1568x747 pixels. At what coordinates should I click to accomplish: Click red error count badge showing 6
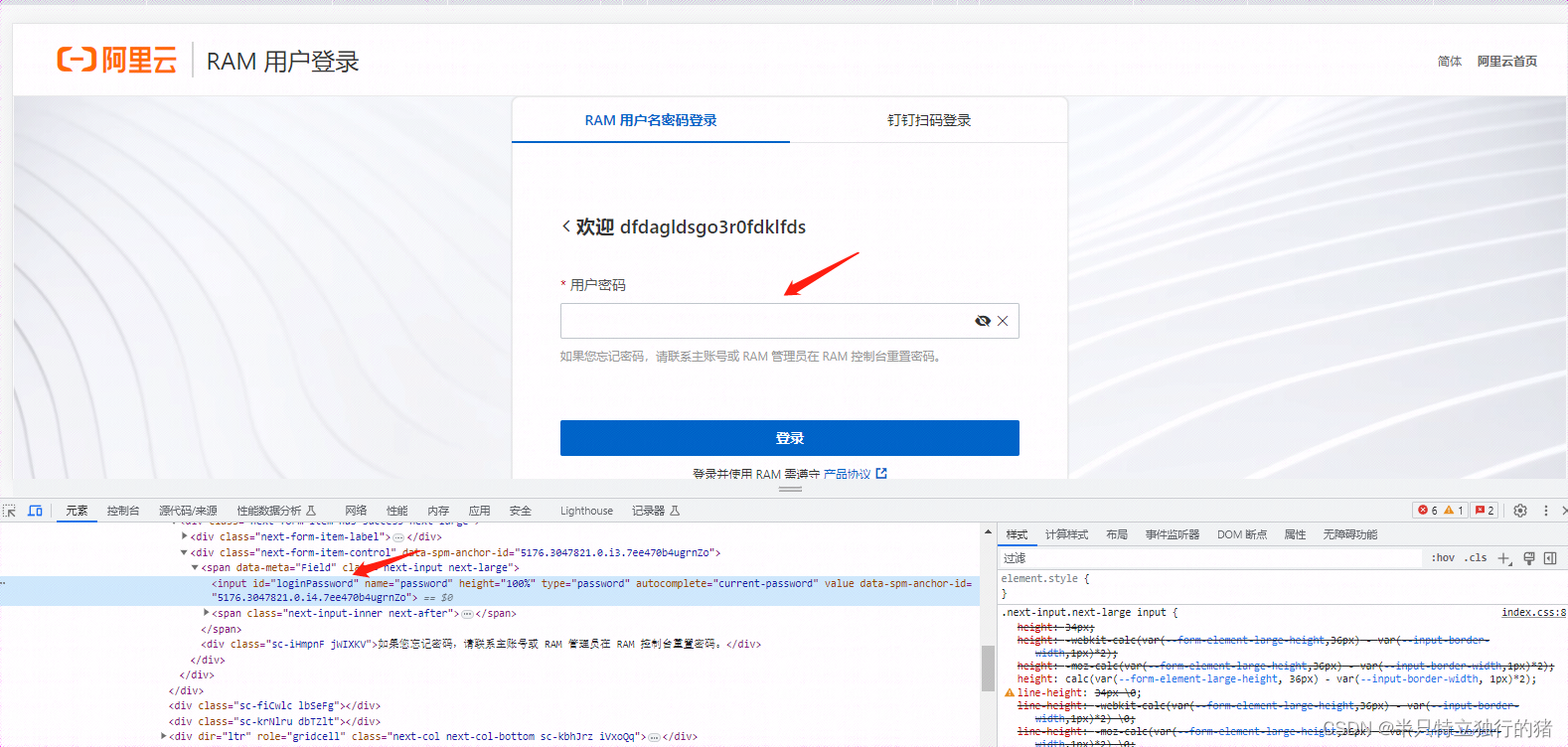1428,511
